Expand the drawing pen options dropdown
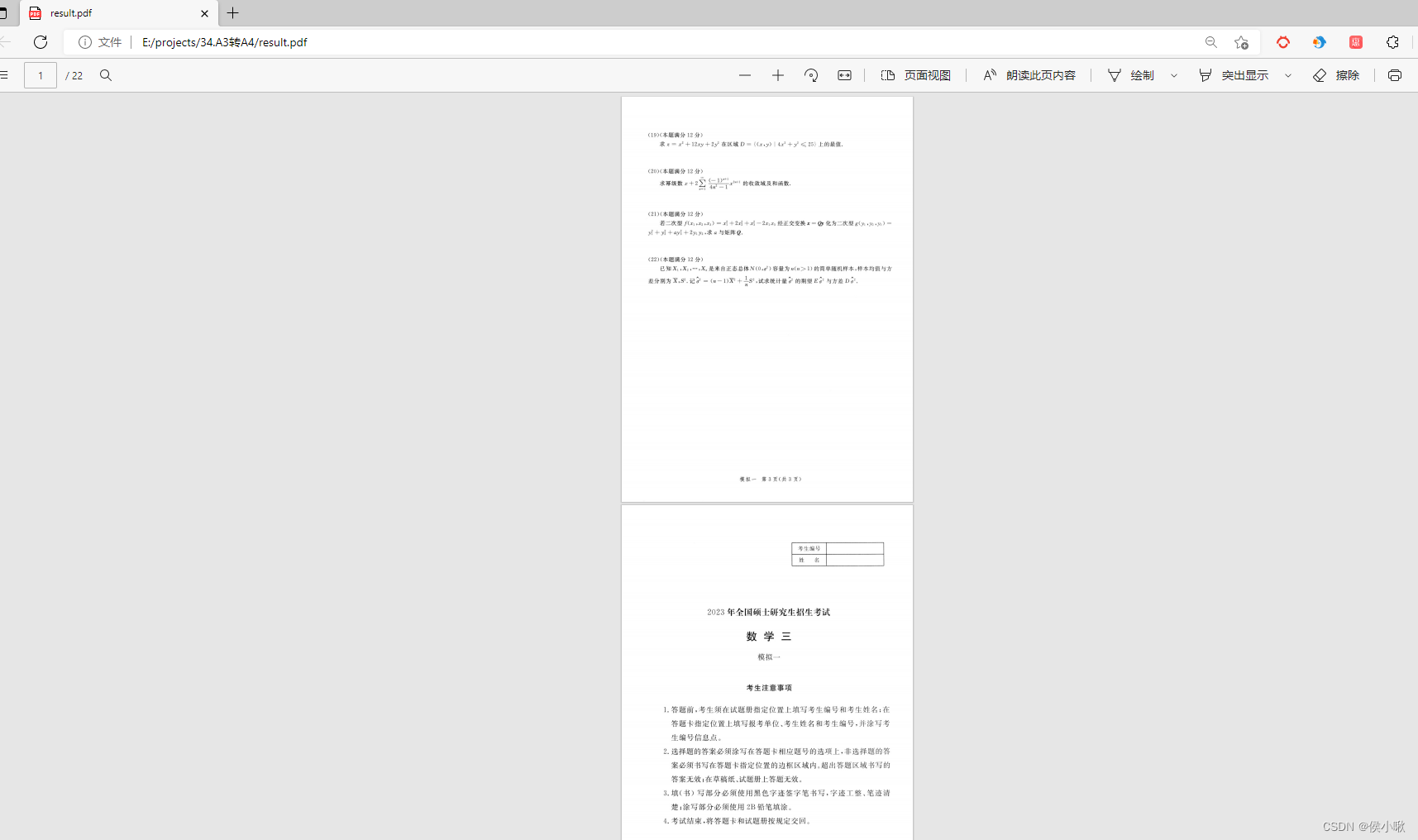Viewport: 1418px width, 840px height. [x=1174, y=75]
